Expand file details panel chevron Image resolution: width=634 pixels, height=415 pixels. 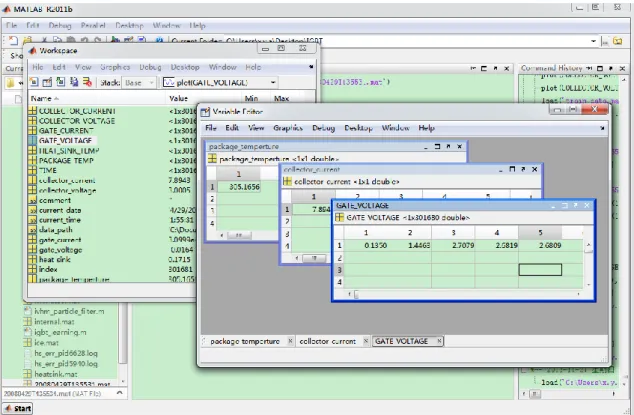point(120,393)
